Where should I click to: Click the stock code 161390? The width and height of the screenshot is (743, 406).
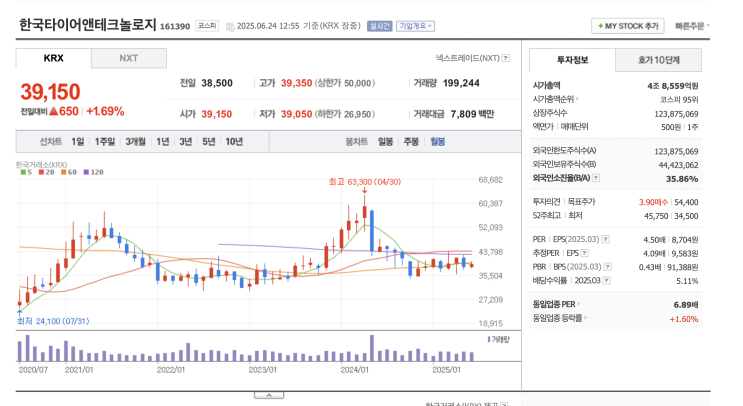point(175,27)
